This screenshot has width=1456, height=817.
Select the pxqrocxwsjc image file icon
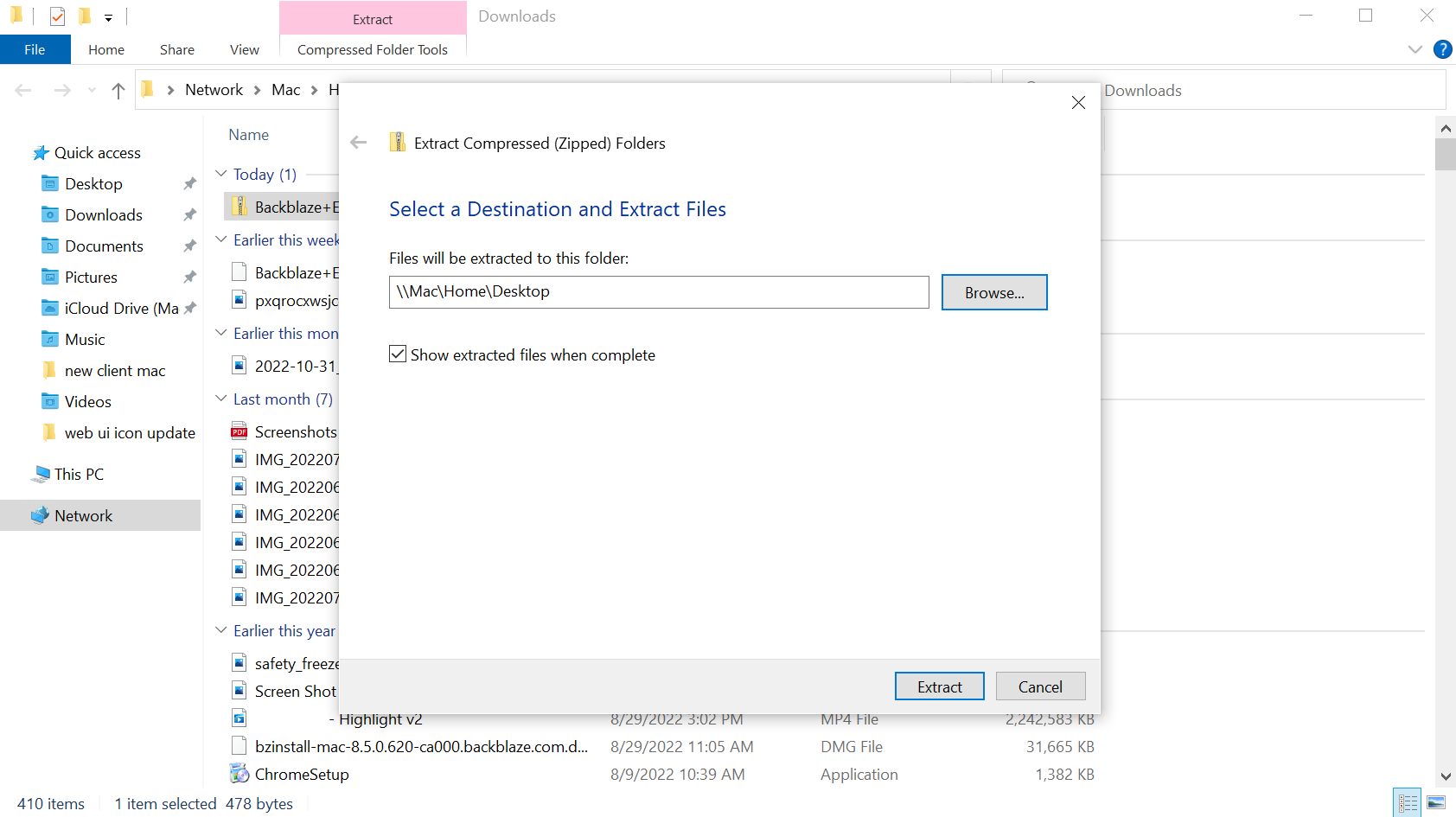(x=239, y=300)
